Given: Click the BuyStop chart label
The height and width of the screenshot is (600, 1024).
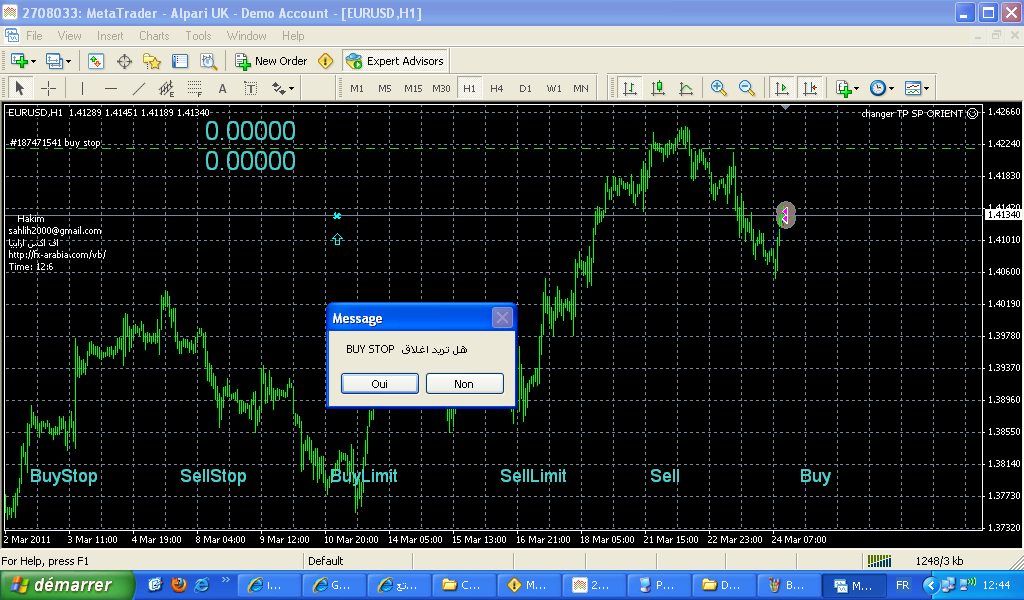Looking at the screenshot, I should (x=64, y=476).
